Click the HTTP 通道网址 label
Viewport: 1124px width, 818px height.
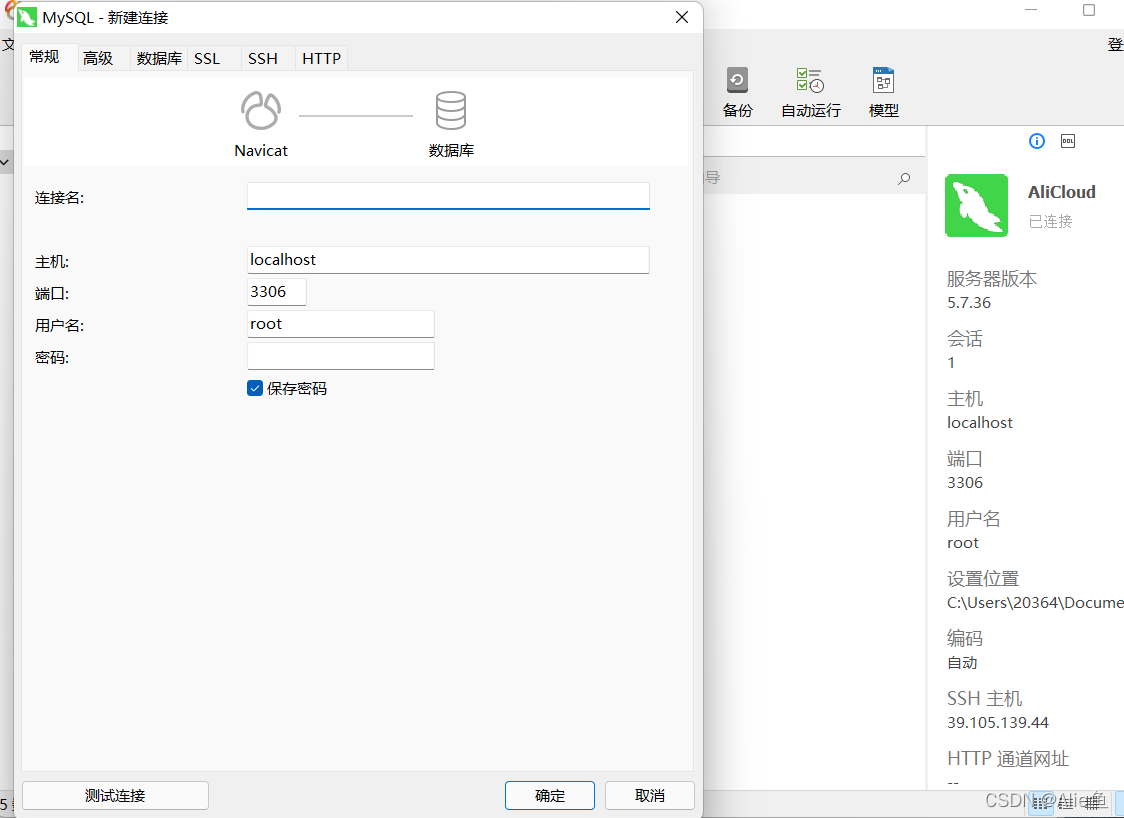coord(1008,758)
